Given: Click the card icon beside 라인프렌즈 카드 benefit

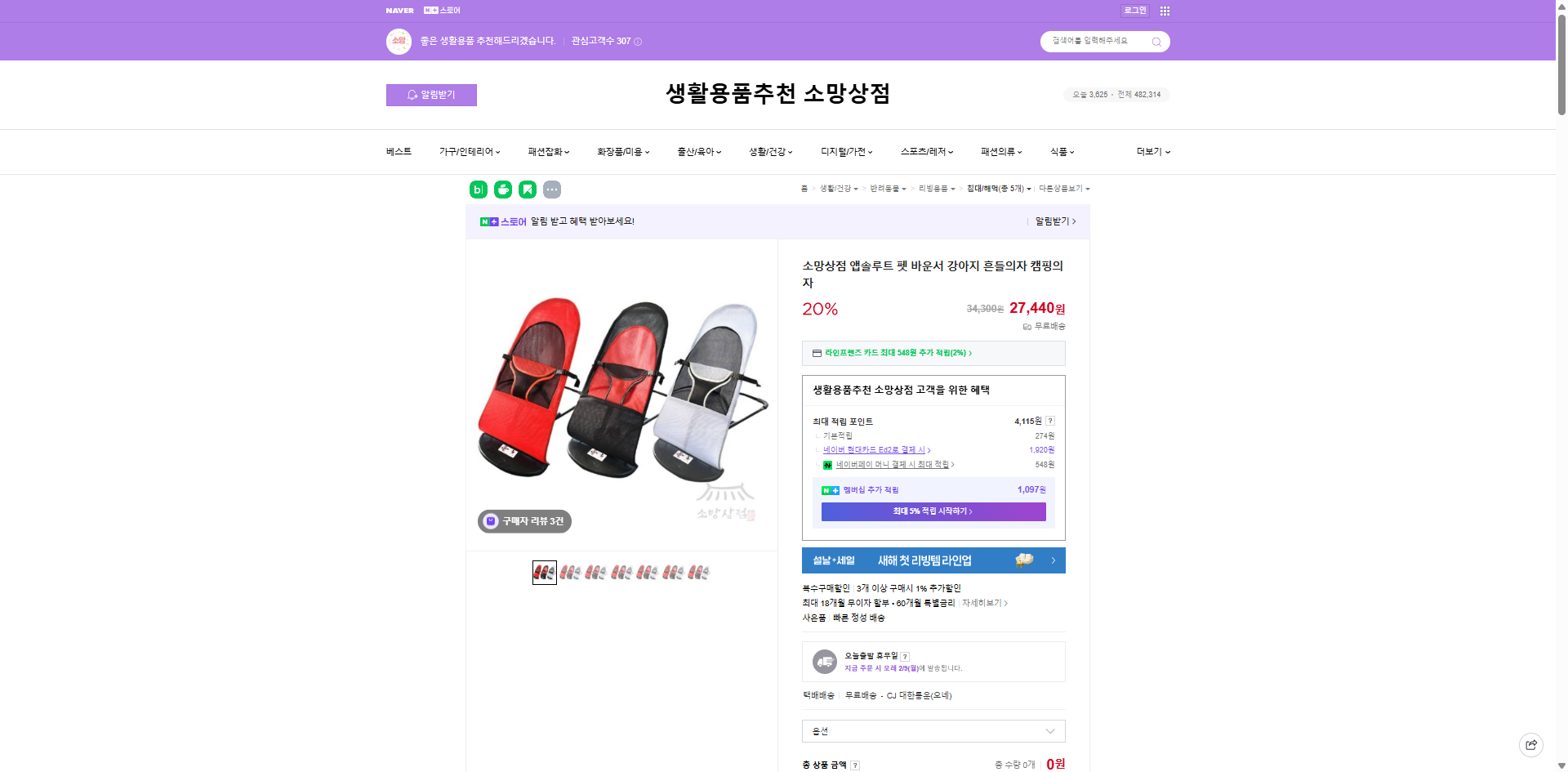Looking at the screenshot, I should pos(817,352).
